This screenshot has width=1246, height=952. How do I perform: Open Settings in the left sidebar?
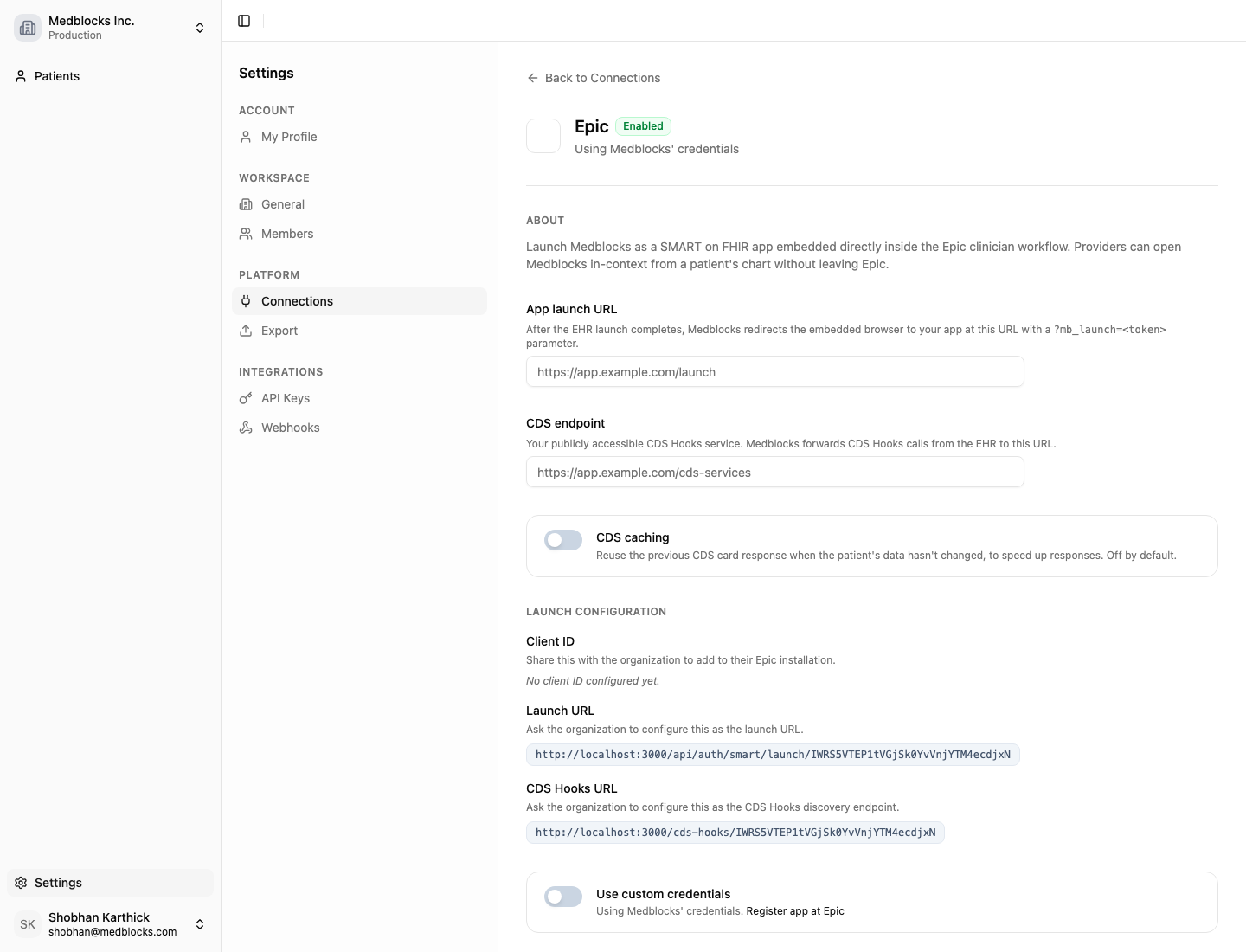coord(110,883)
